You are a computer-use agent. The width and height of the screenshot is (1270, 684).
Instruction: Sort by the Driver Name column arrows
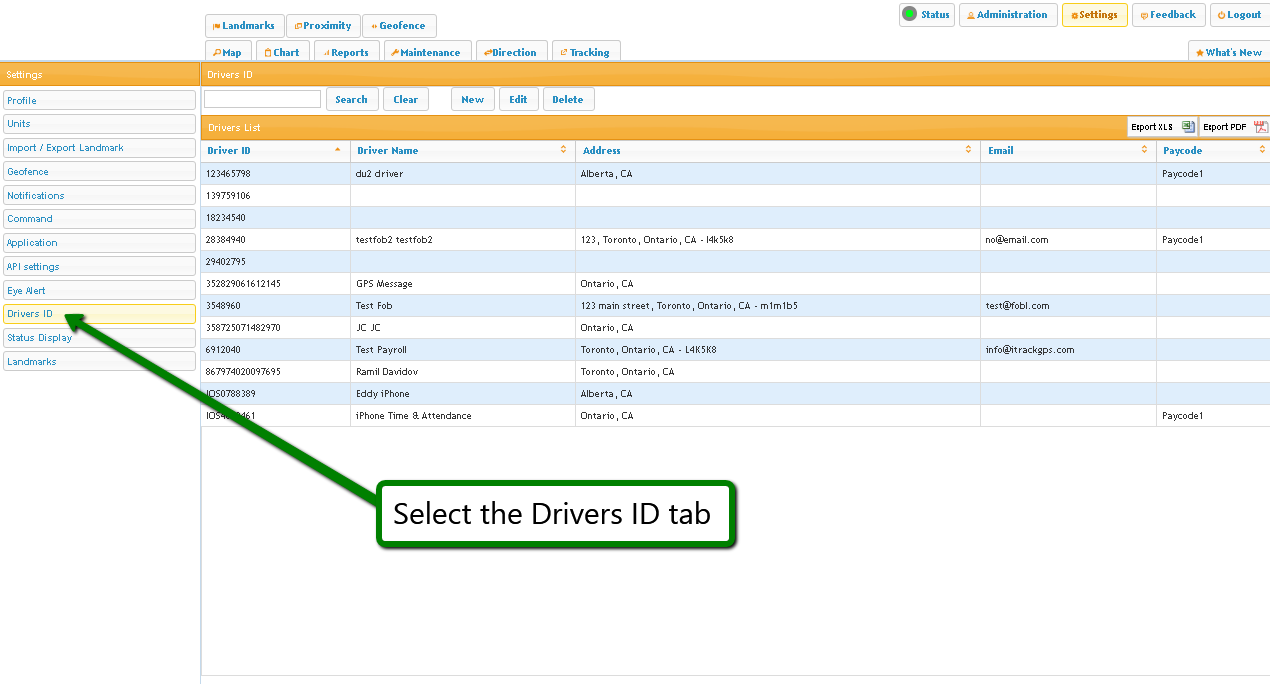tap(564, 150)
